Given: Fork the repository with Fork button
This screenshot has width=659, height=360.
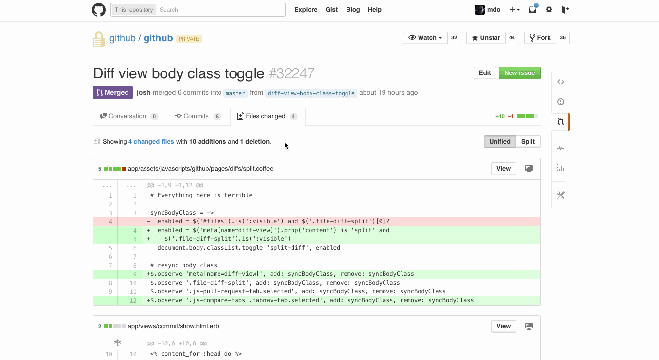Looking at the screenshot, I should click(x=540, y=38).
